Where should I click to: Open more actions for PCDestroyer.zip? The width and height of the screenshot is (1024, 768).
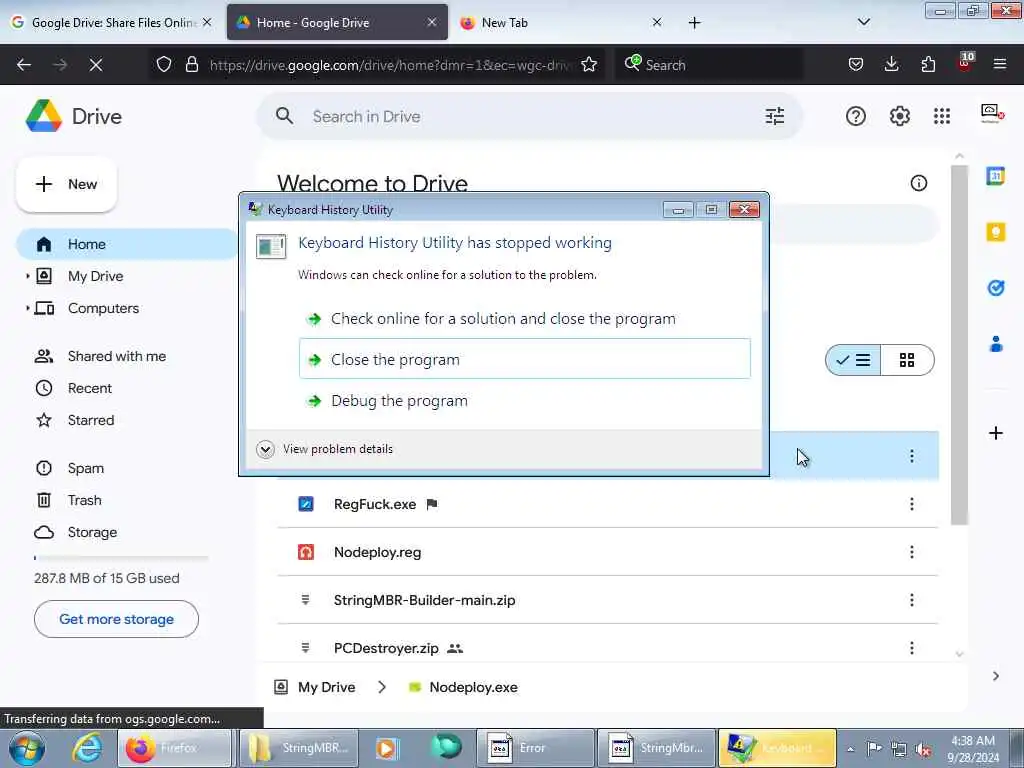[912, 648]
